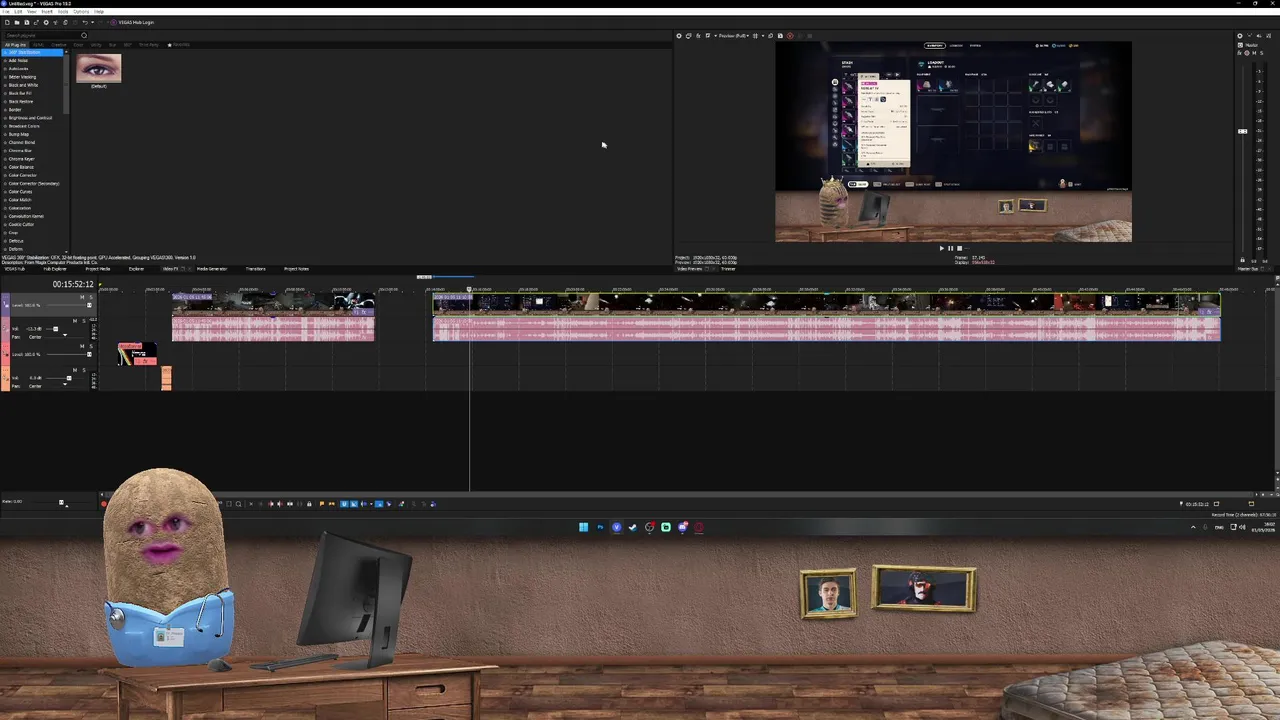The width and height of the screenshot is (1280, 720).
Task: Open overlays dropdown arrow in preview
Action: coord(763,36)
